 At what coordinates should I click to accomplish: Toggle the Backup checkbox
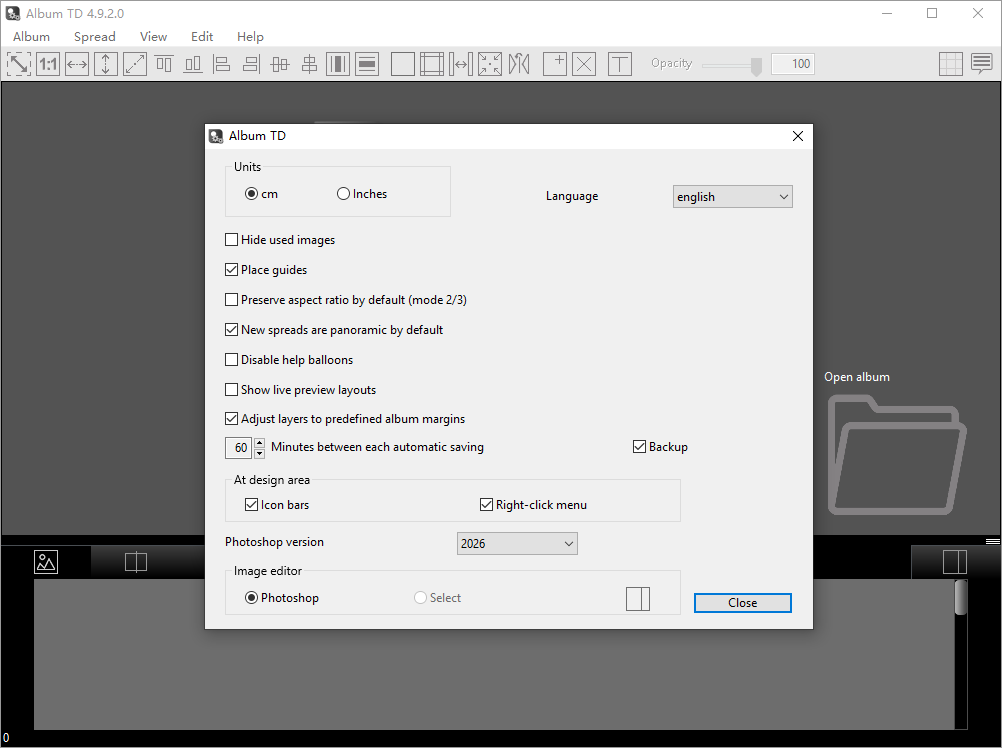[639, 447]
